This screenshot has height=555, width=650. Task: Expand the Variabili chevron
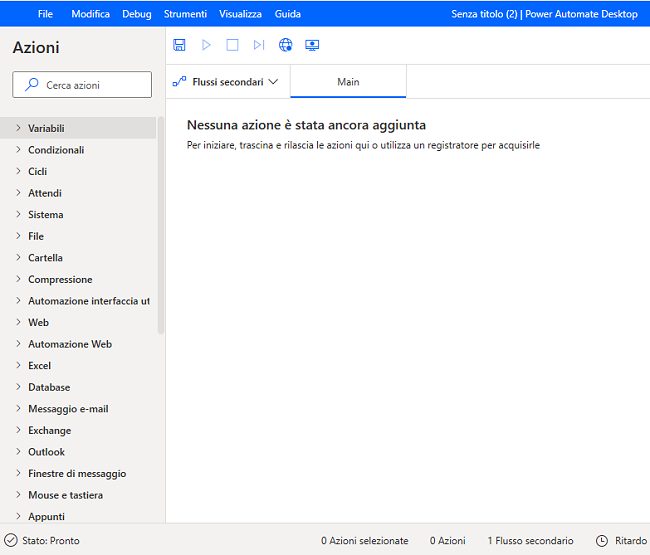point(18,128)
